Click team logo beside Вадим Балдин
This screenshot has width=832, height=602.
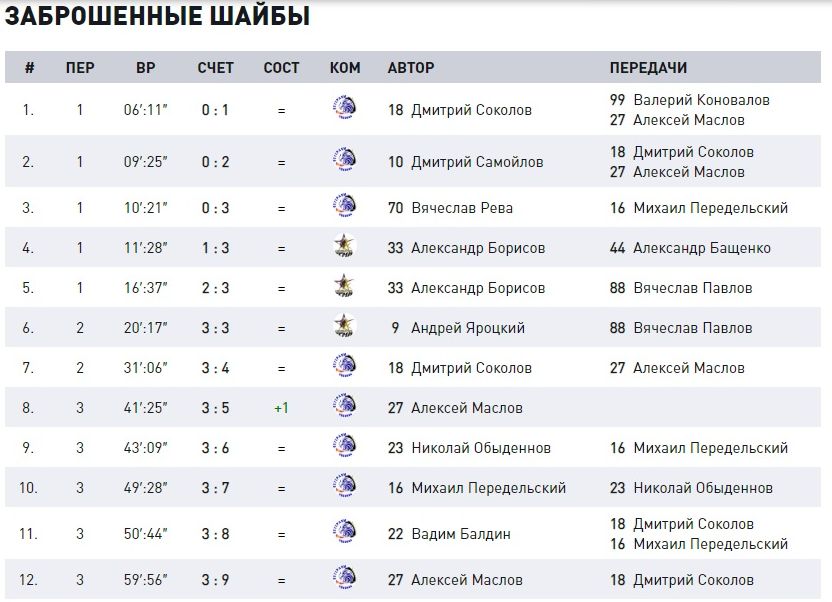[344, 532]
